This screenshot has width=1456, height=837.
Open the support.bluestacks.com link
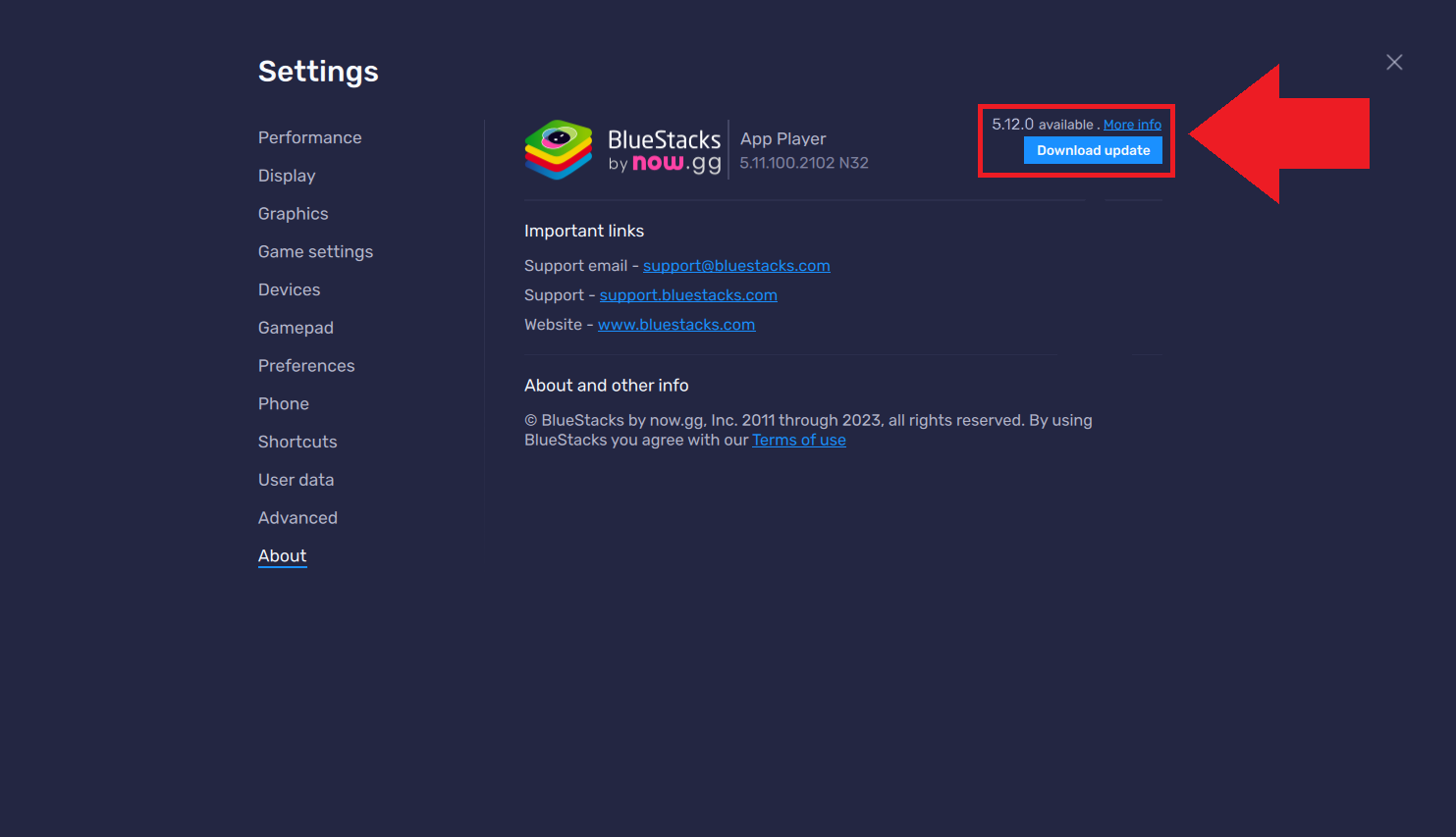688,295
